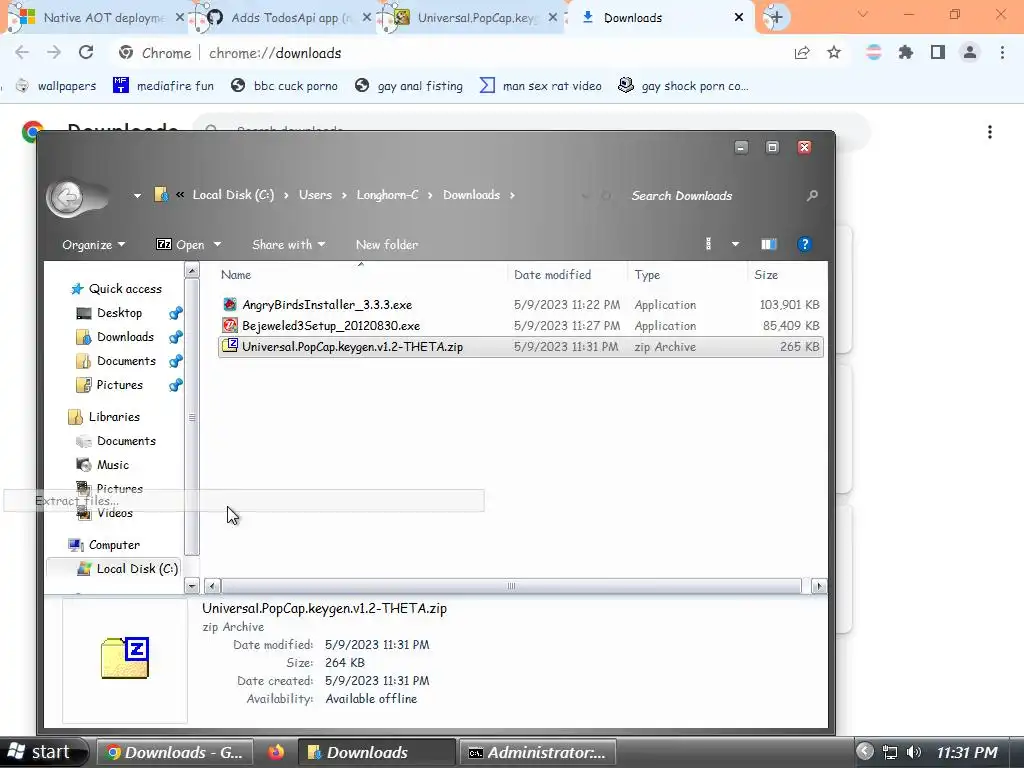1024x768 pixels.
Task: Switch to Adds TodosApi app tab
Action: pyautogui.click(x=283, y=18)
